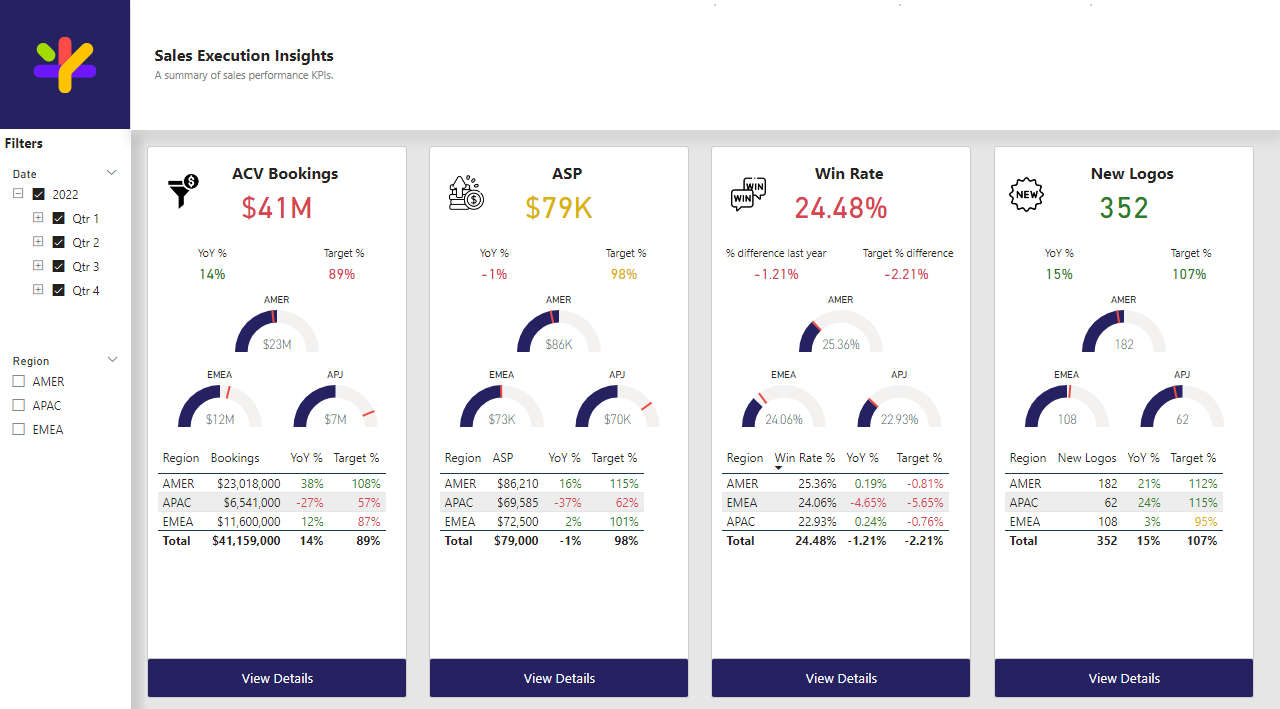Collapse the 2022 tree node
Image resolution: width=1280 pixels, height=709 pixels.
pyautogui.click(x=18, y=193)
